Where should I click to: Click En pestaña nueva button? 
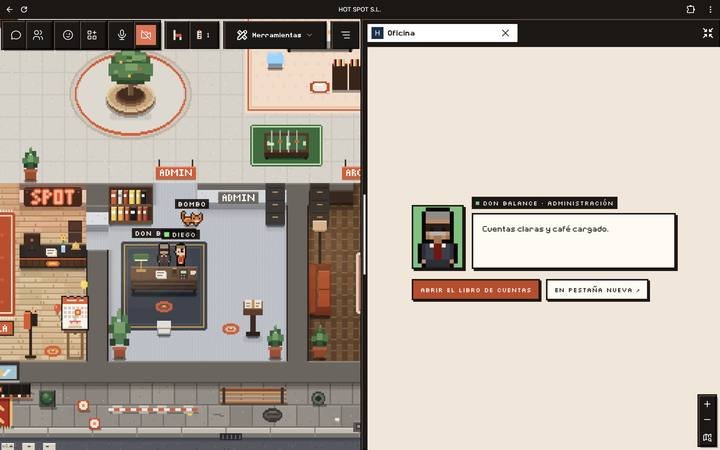(597, 290)
